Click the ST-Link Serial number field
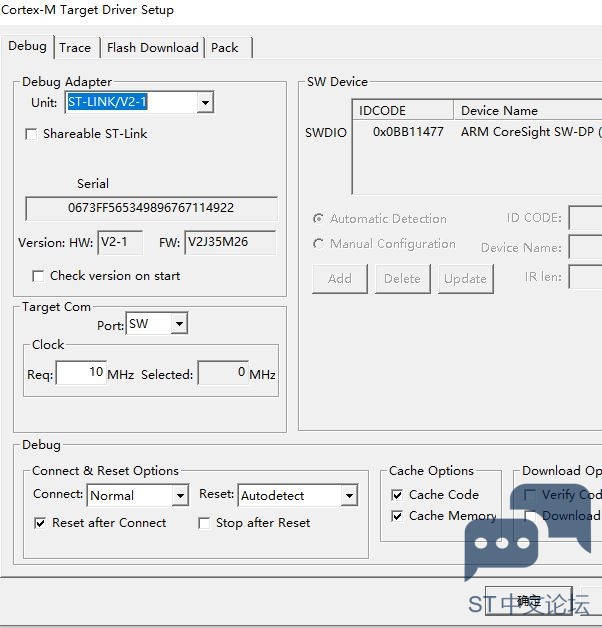Image resolution: width=602 pixels, height=628 pixels. (x=151, y=208)
